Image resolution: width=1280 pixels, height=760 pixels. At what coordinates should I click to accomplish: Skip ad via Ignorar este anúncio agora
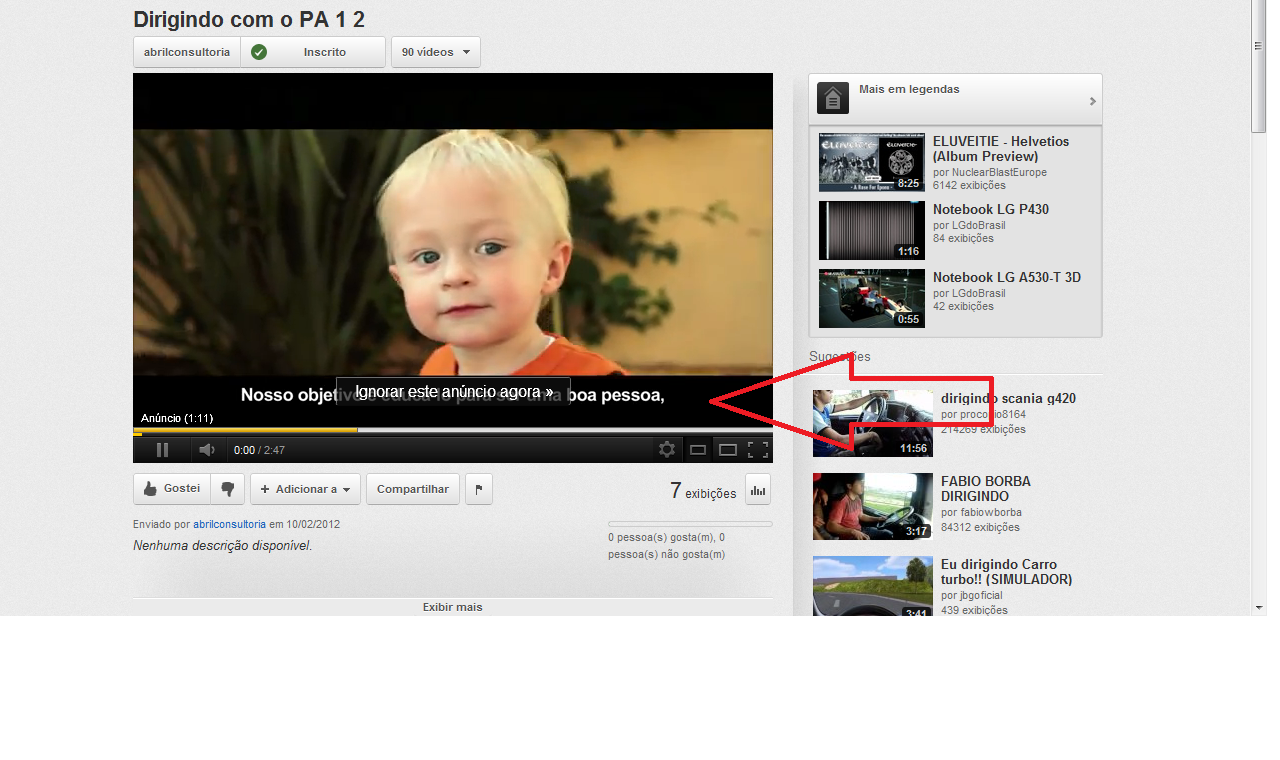click(453, 392)
